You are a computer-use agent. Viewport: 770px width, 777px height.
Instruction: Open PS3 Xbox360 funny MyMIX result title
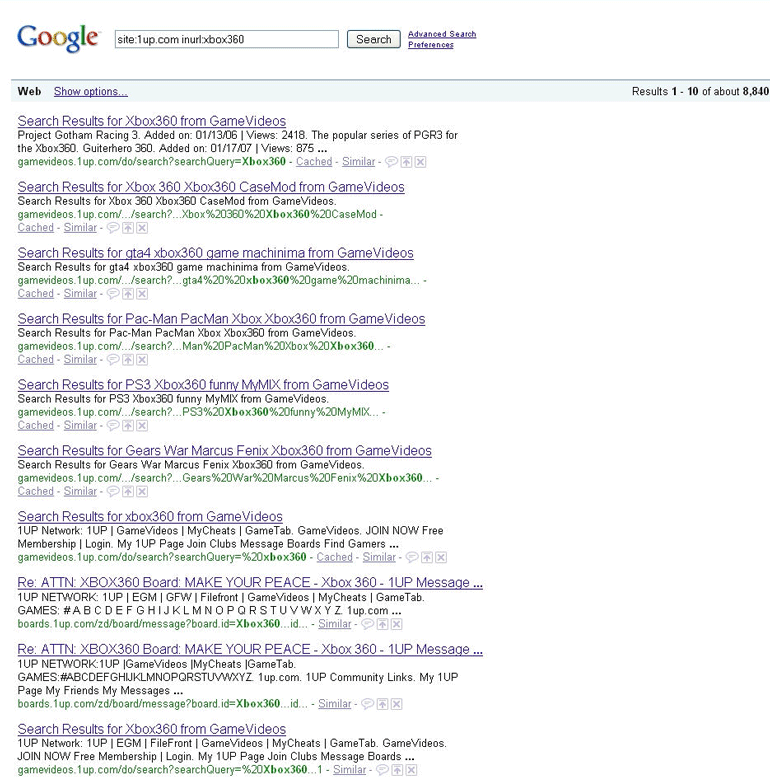(x=203, y=385)
